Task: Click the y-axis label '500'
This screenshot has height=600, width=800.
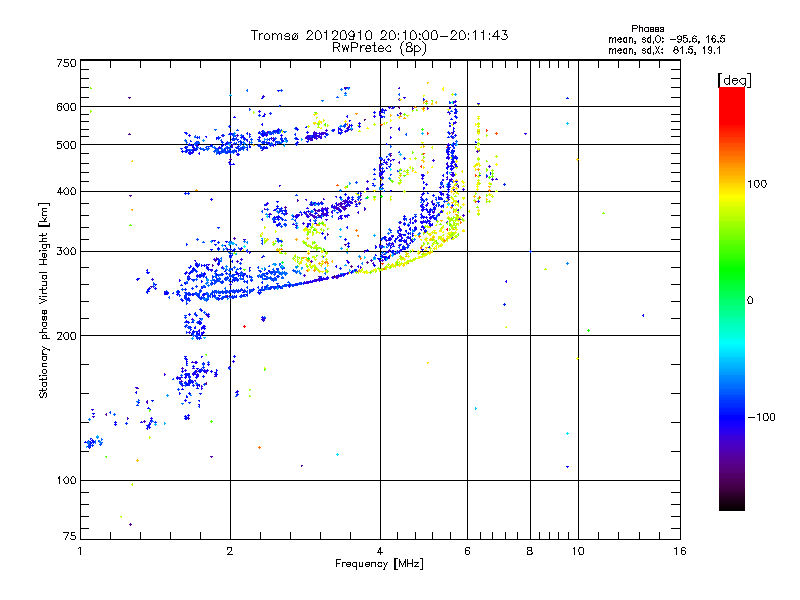Action: pyautogui.click(x=66, y=145)
